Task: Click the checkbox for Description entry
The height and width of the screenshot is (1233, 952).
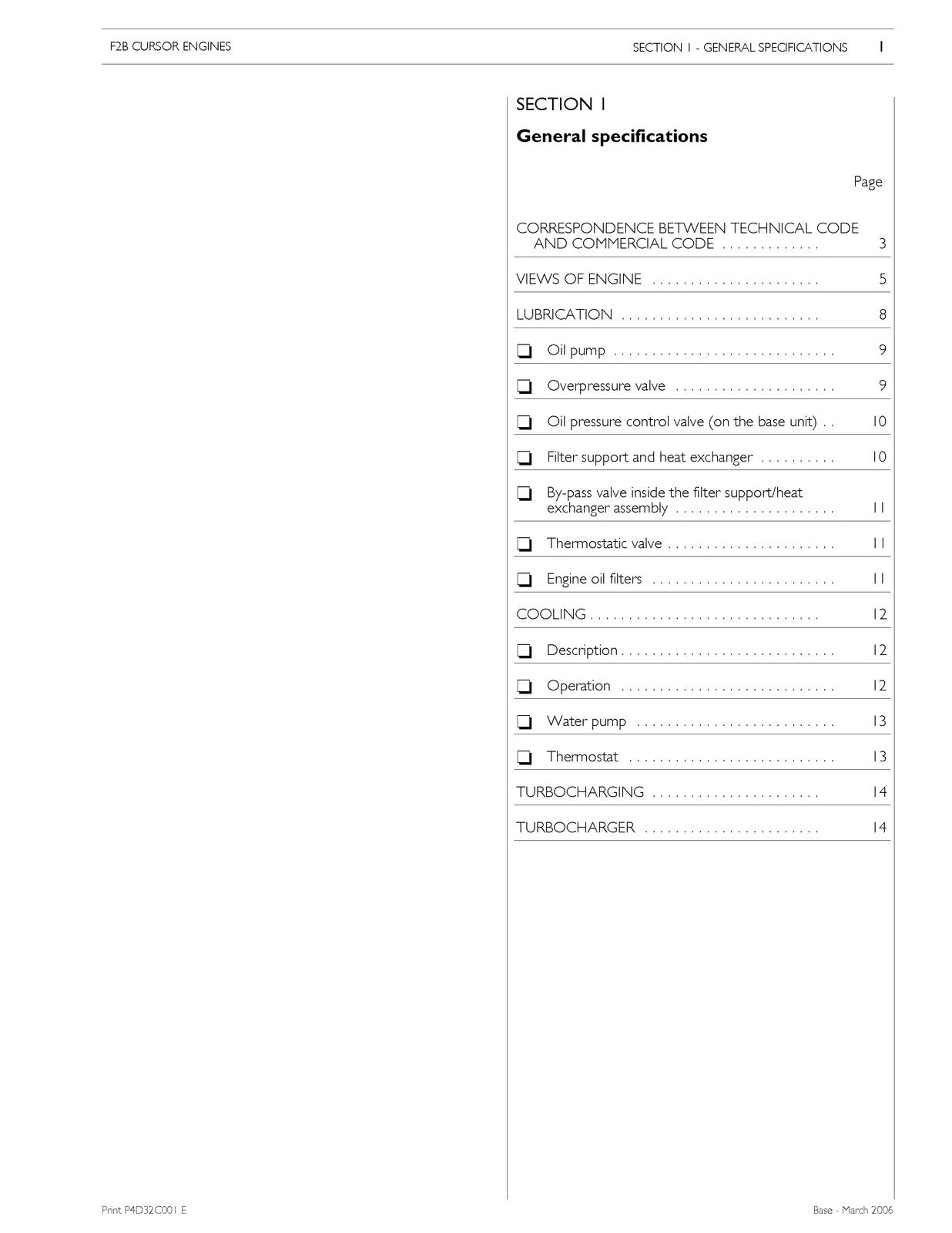Action: pos(525,652)
